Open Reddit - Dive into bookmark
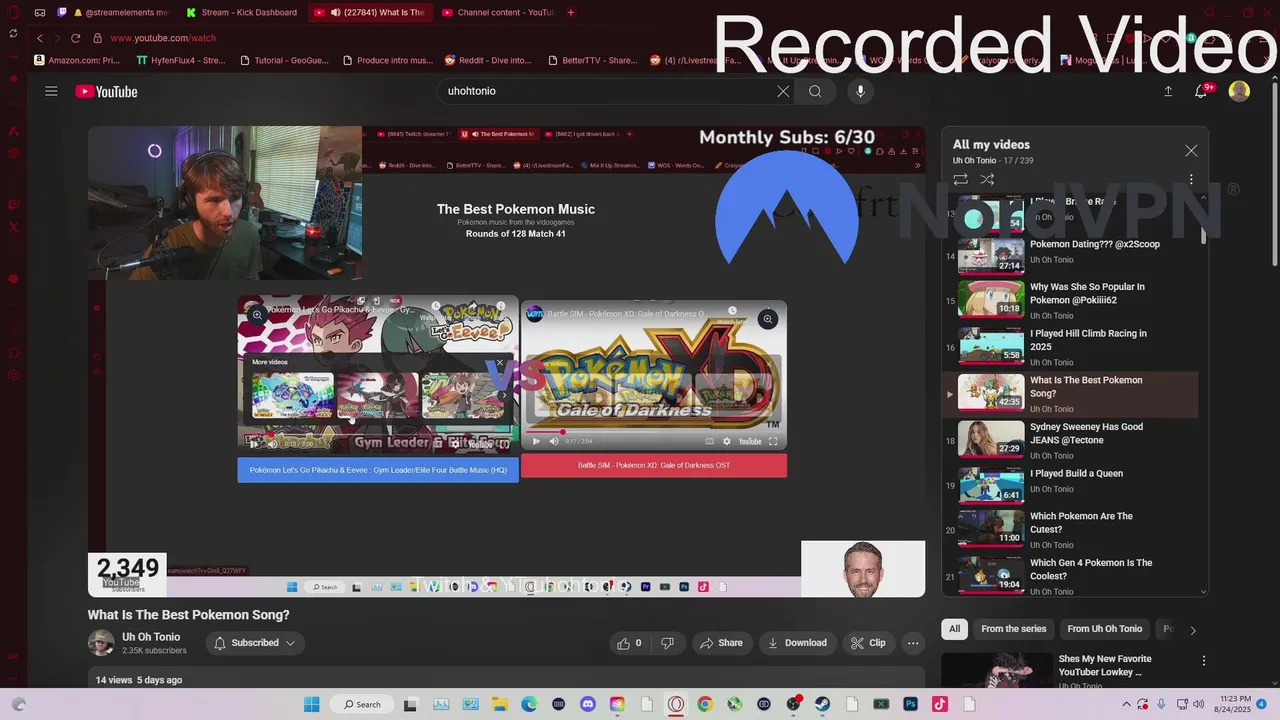The height and width of the screenshot is (720, 1280). tap(488, 60)
